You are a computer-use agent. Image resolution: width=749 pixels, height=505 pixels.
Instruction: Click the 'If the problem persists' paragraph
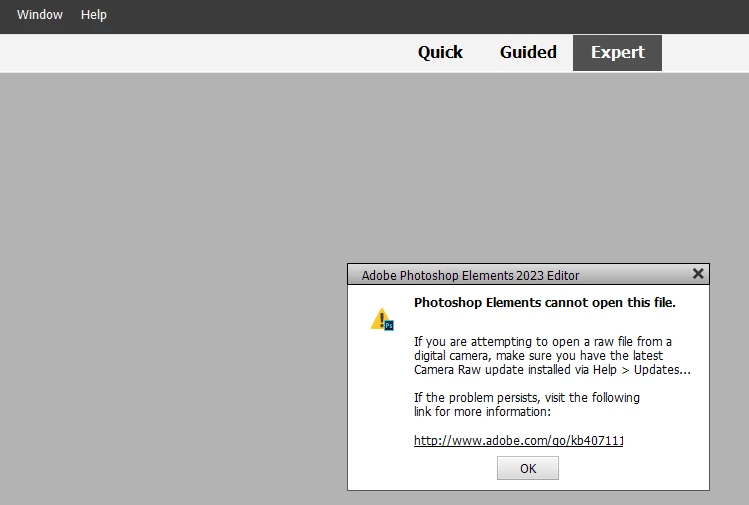(526, 404)
